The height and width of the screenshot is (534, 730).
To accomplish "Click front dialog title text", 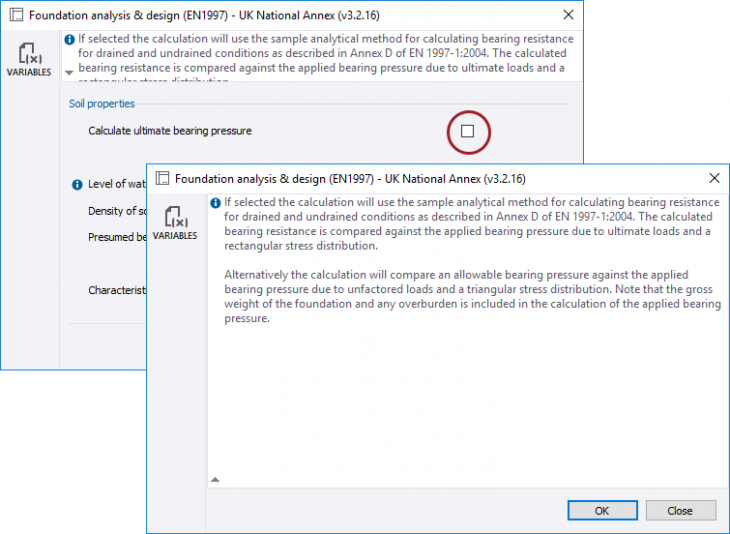I will (x=350, y=179).
